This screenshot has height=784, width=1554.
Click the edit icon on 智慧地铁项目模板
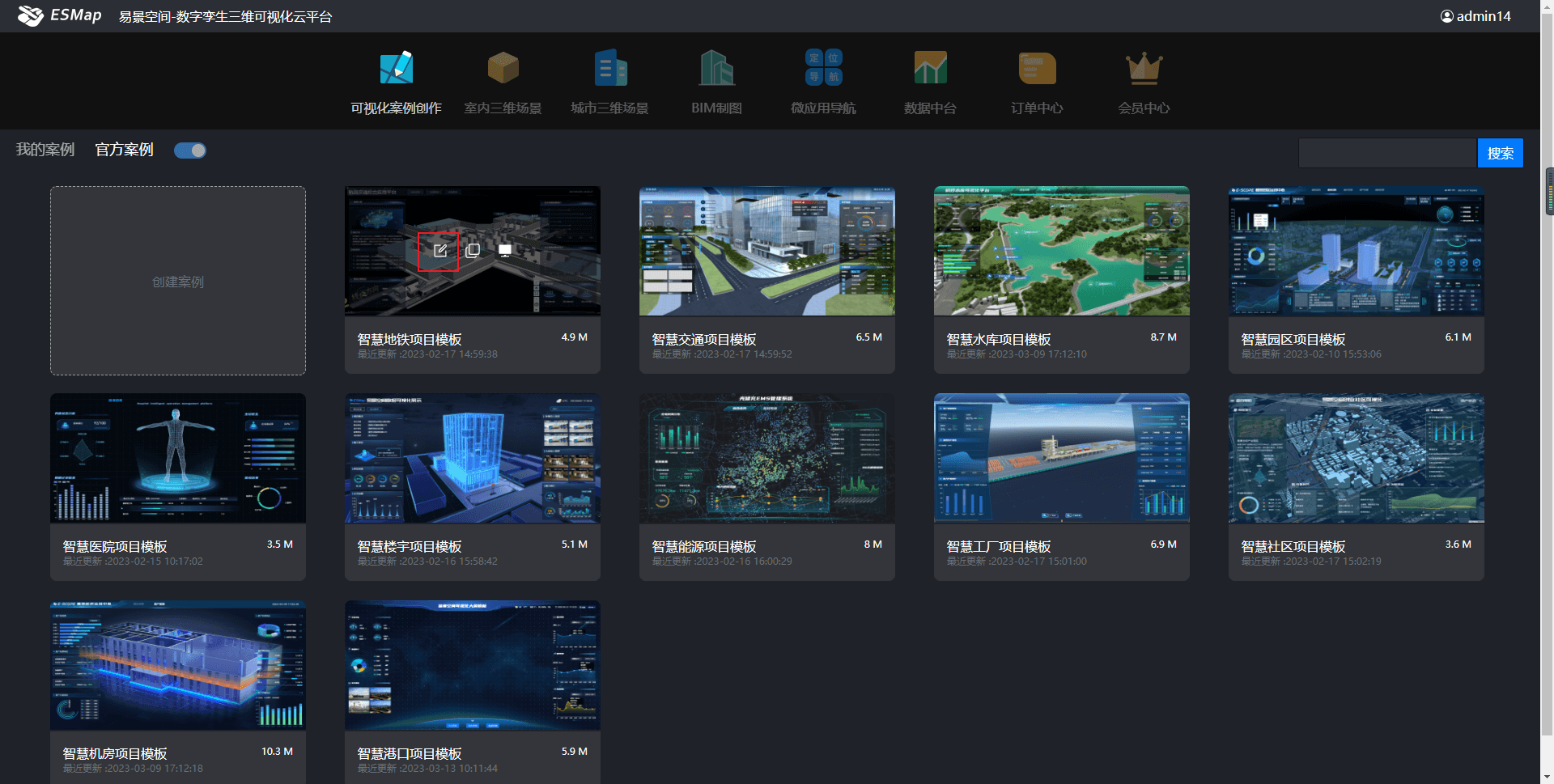click(x=439, y=251)
